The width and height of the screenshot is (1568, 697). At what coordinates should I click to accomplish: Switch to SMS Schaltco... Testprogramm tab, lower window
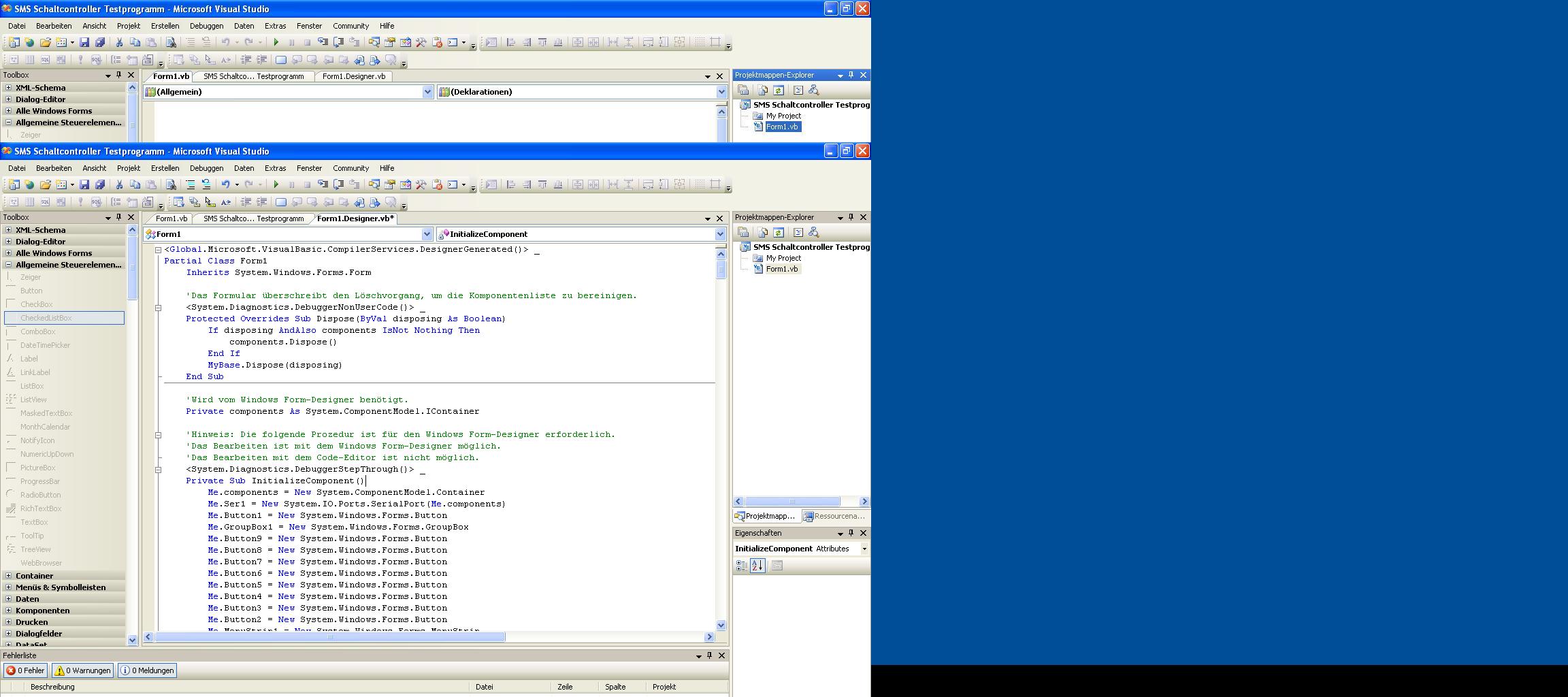click(253, 218)
